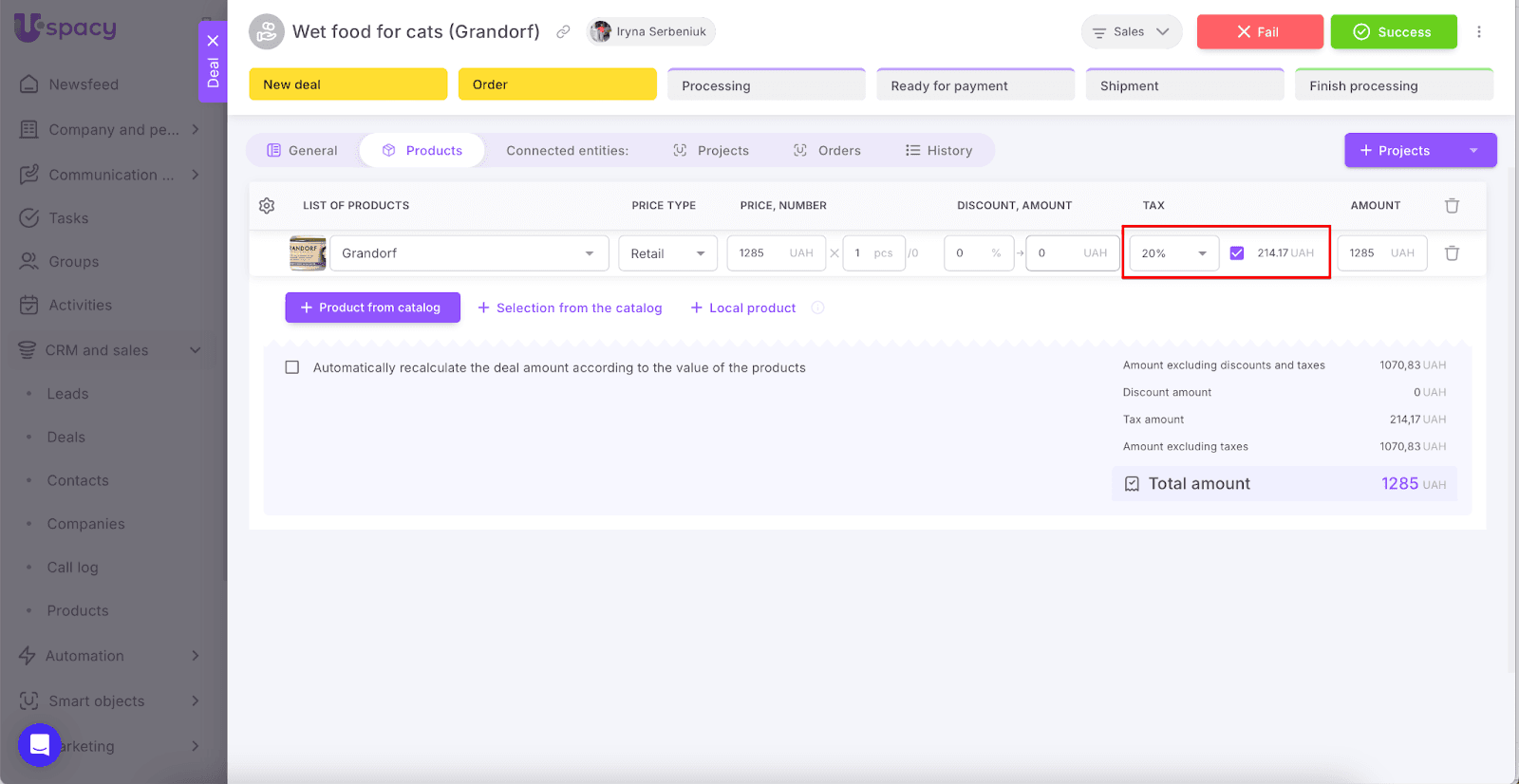
Task: Open the three-dot more options menu
Action: 1478,32
